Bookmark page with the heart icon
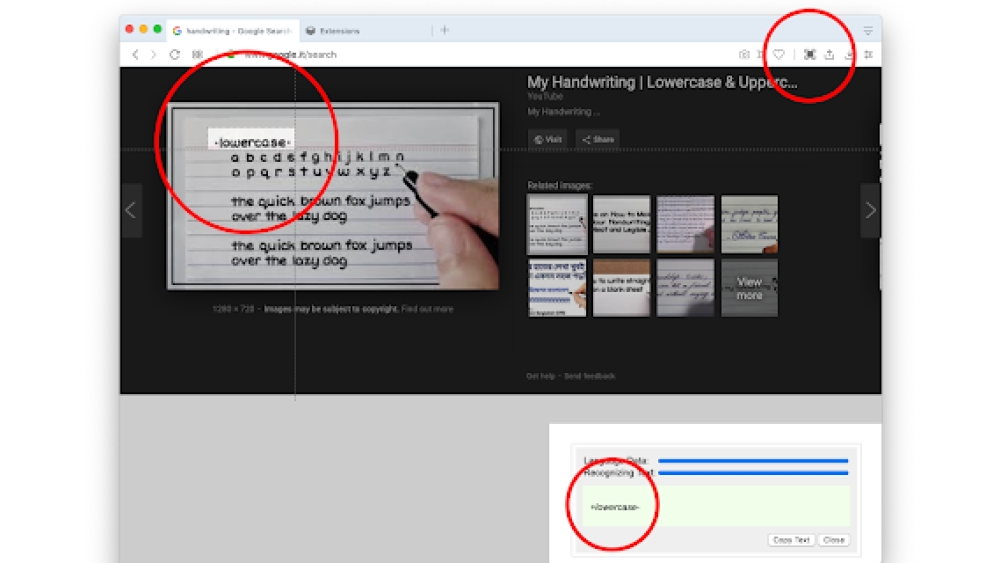 point(779,55)
